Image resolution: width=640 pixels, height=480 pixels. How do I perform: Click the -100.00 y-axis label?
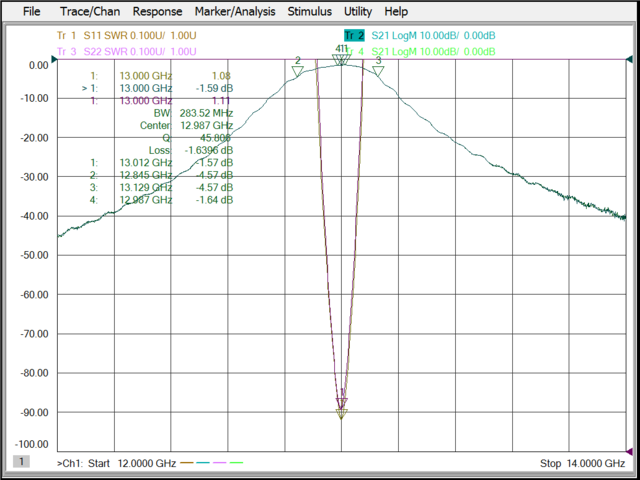pos(32,444)
